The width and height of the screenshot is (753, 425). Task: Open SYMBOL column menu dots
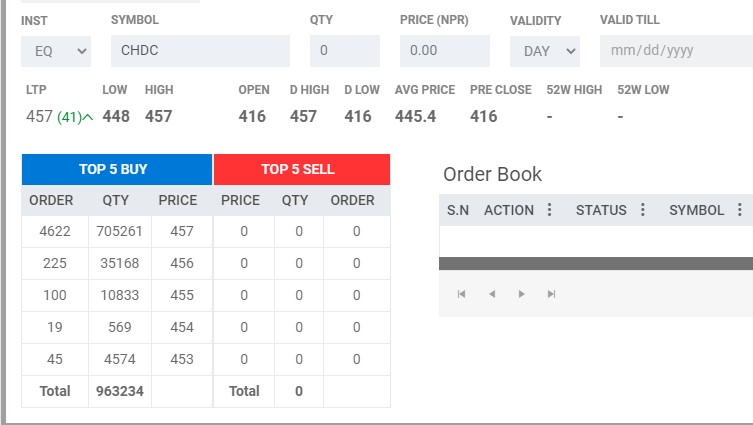(x=740, y=210)
